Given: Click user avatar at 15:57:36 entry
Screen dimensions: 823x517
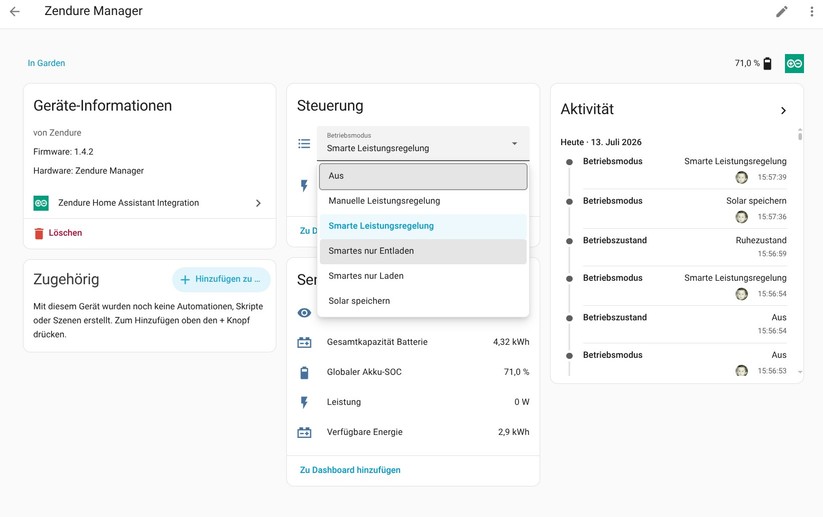Looking at the screenshot, I should tap(741, 217).
